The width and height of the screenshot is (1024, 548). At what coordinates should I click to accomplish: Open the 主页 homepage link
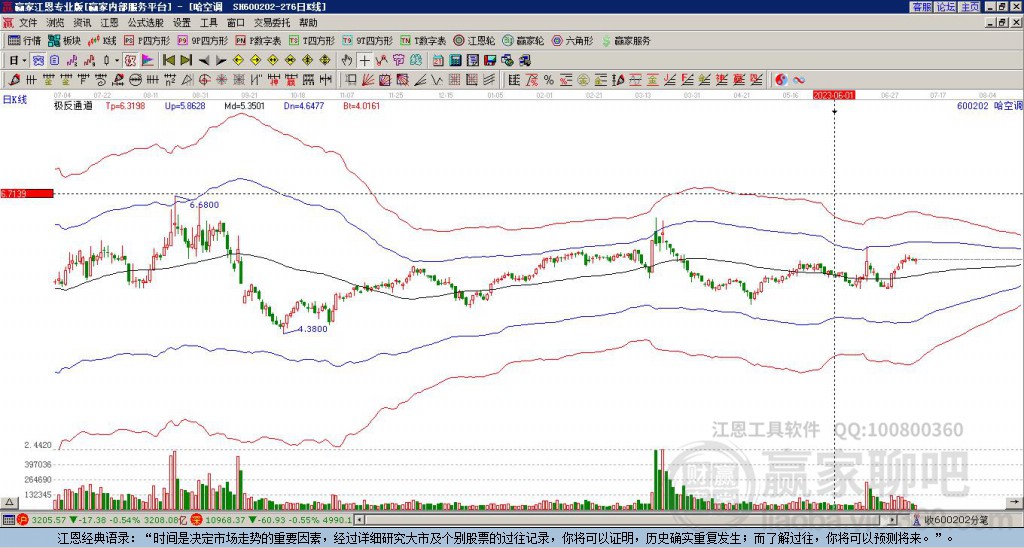tap(970, 7)
